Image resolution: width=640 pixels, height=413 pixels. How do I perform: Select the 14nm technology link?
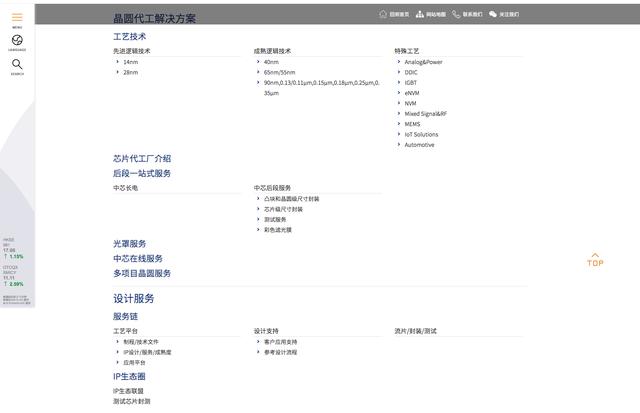coord(131,62)
